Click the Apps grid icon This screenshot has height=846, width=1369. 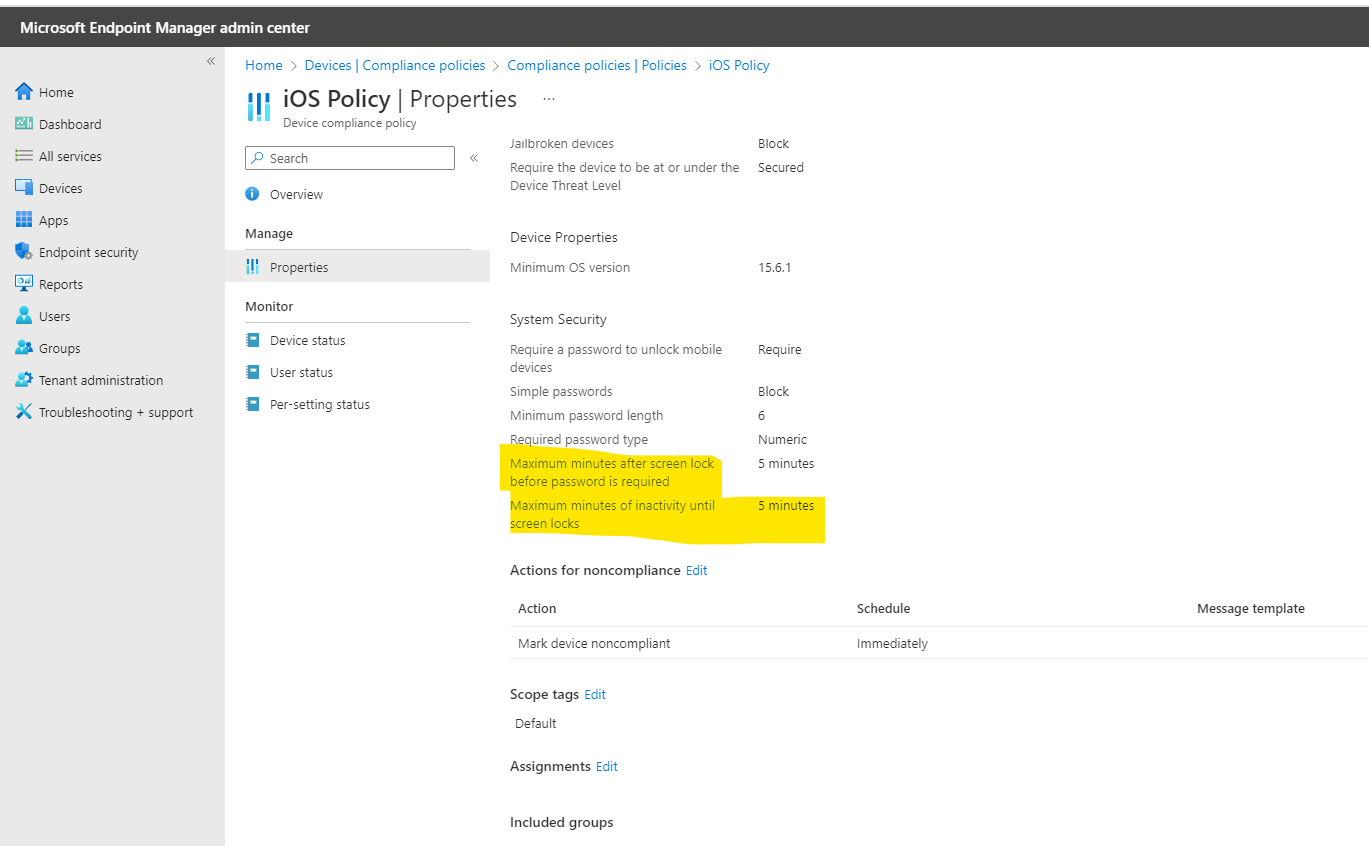click(x=24, y=220)
